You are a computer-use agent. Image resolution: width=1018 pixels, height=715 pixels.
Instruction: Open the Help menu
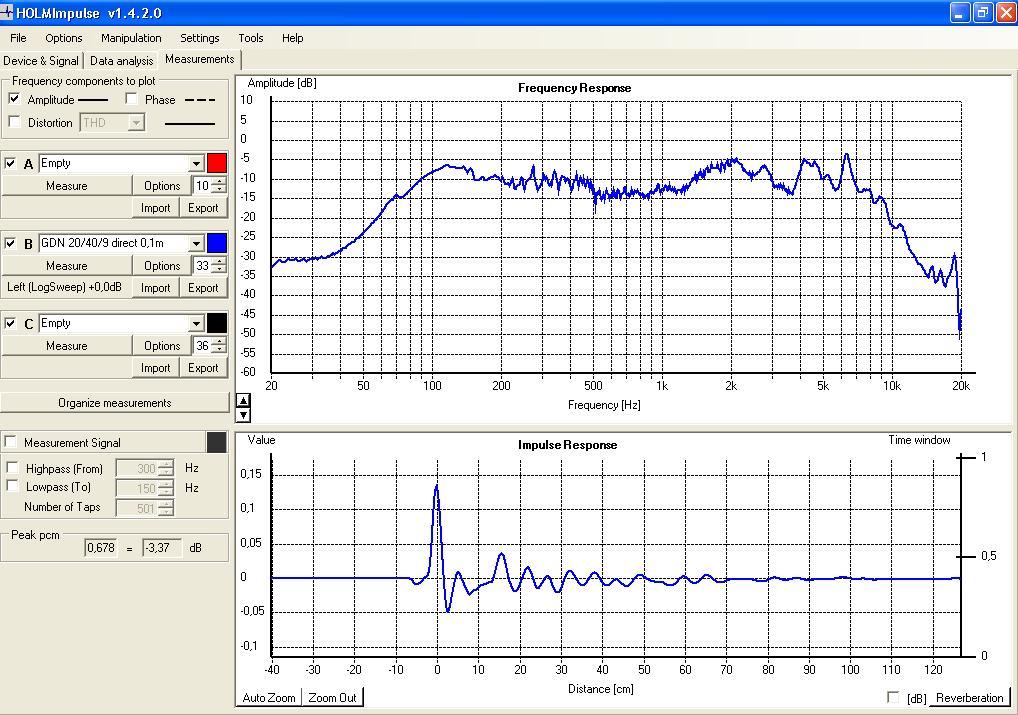point(292,38)
